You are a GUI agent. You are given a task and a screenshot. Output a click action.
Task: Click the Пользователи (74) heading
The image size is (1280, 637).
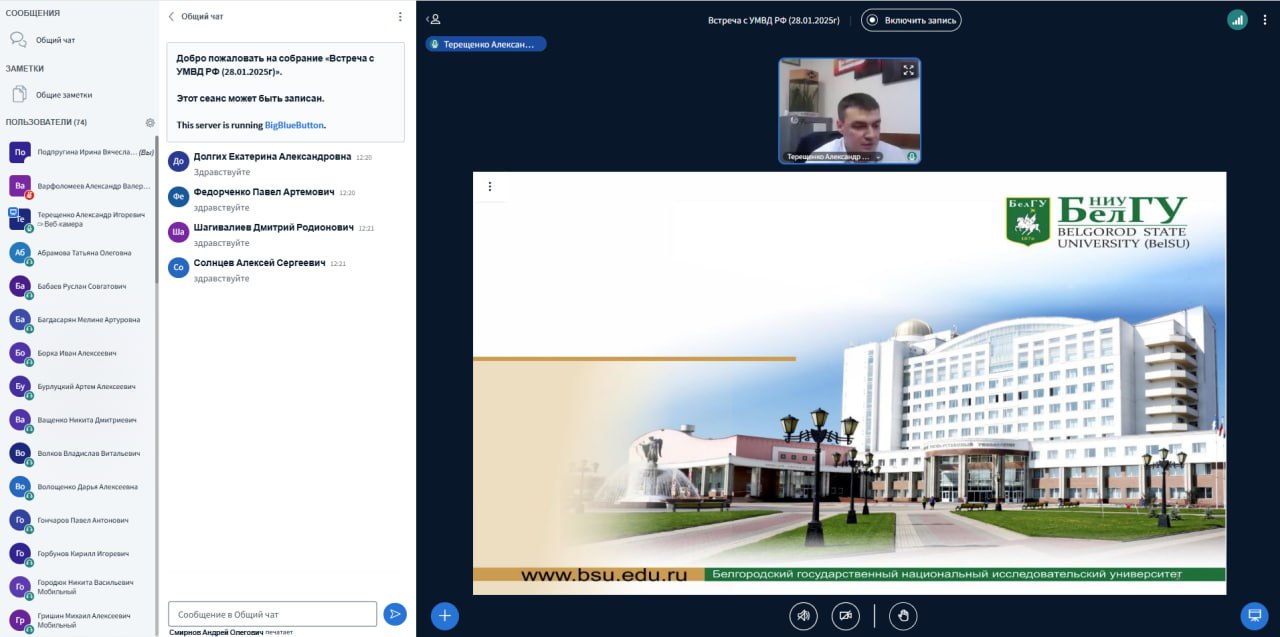pyautogui.click(x=46, y=122)
